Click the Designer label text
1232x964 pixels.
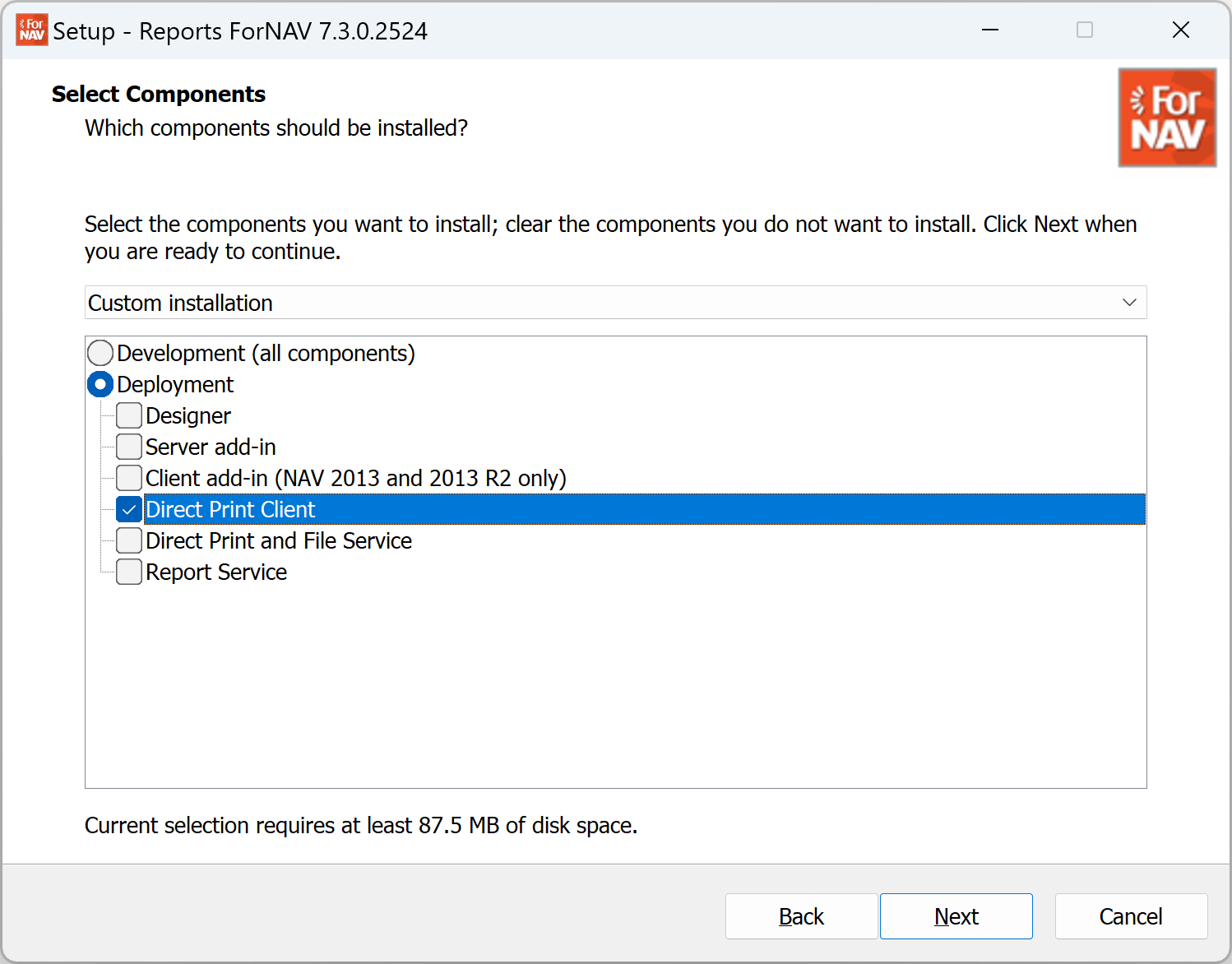(188, 415)
